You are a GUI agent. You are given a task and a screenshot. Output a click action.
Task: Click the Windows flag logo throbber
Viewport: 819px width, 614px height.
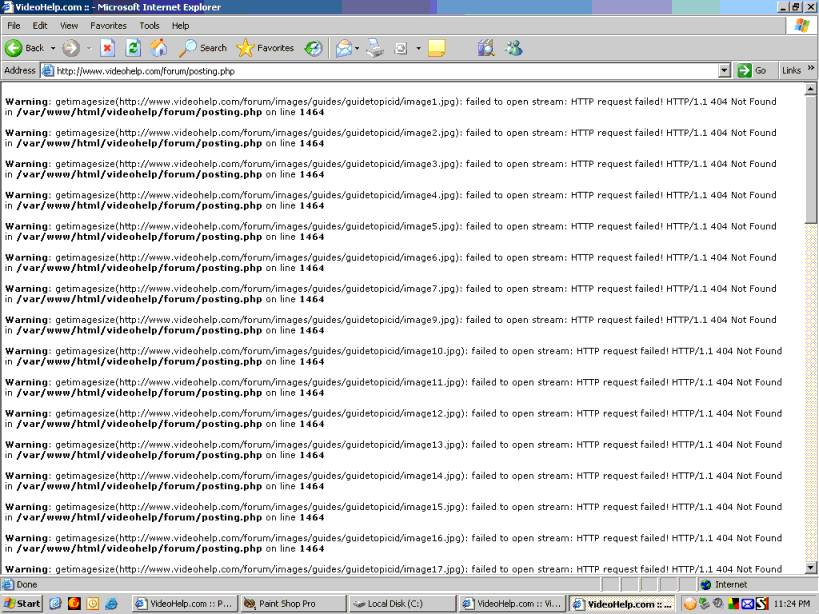tap(802, 26)
